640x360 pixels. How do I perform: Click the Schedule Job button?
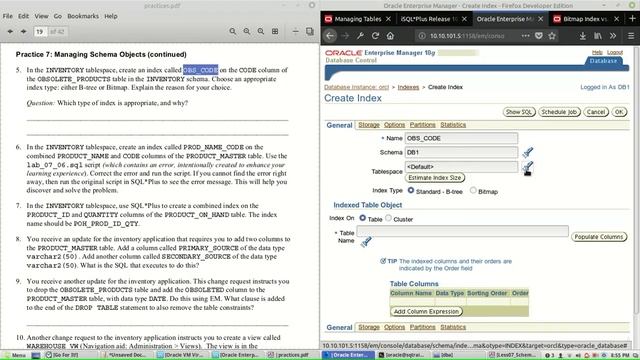(x=559, y=112)
